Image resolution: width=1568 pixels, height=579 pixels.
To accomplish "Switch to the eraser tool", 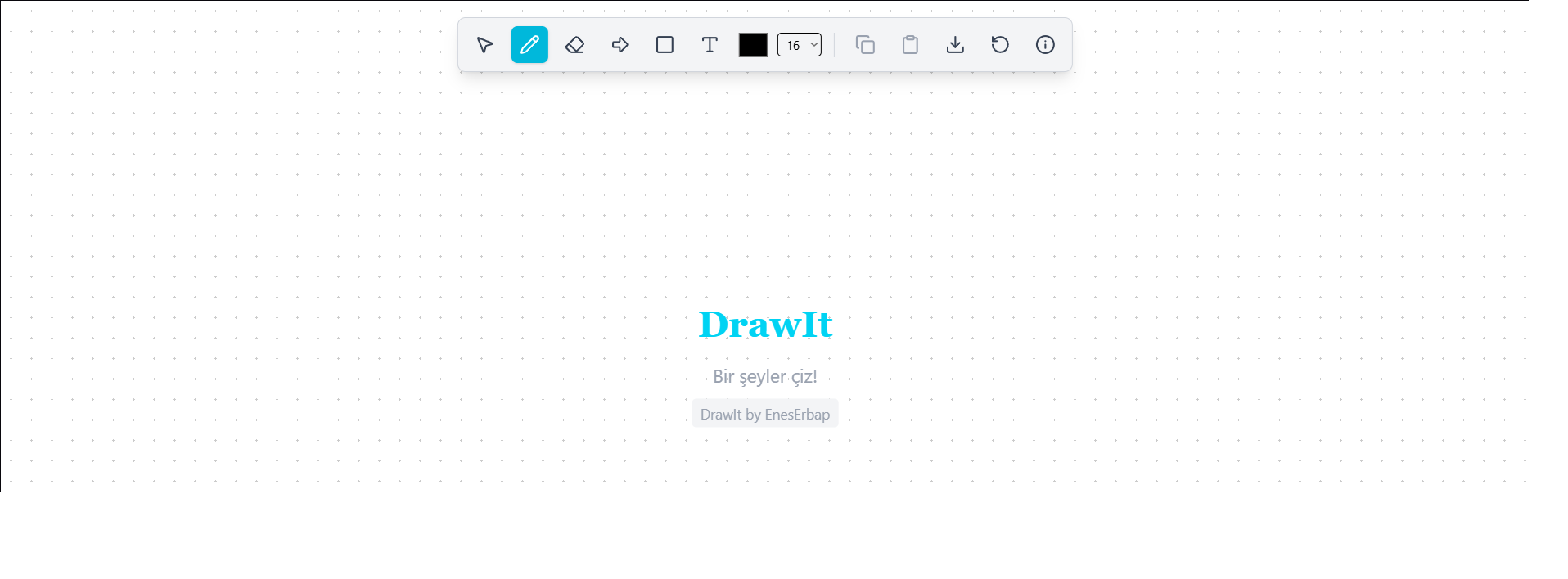I will [x=574, y=45].
